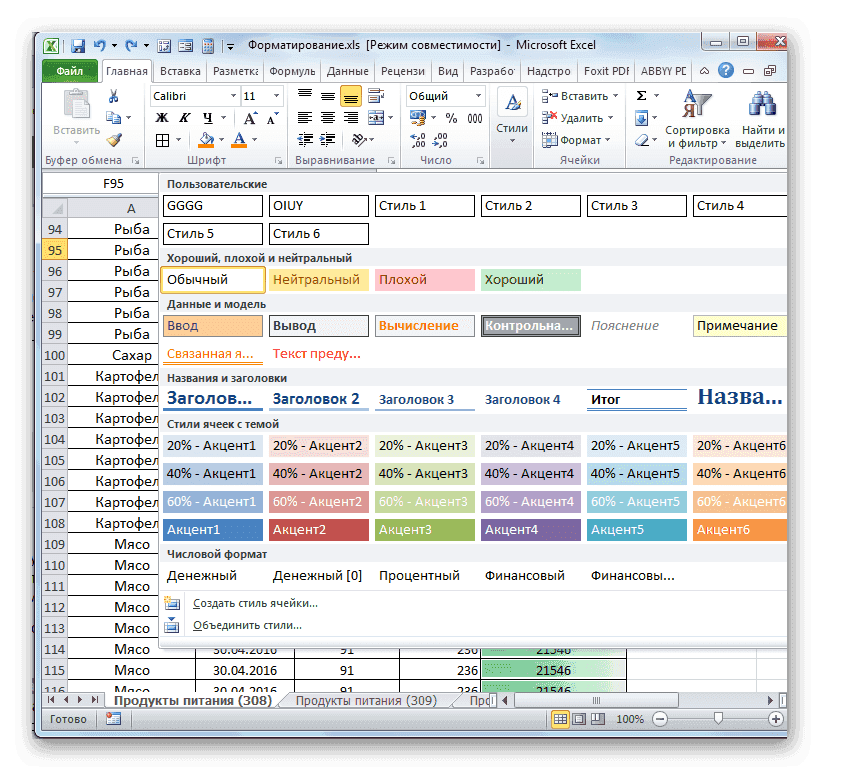The width and height of the screenshot is (842, 771).
Task: Open the font size 11 dropdown
Action: coord(274,95)
